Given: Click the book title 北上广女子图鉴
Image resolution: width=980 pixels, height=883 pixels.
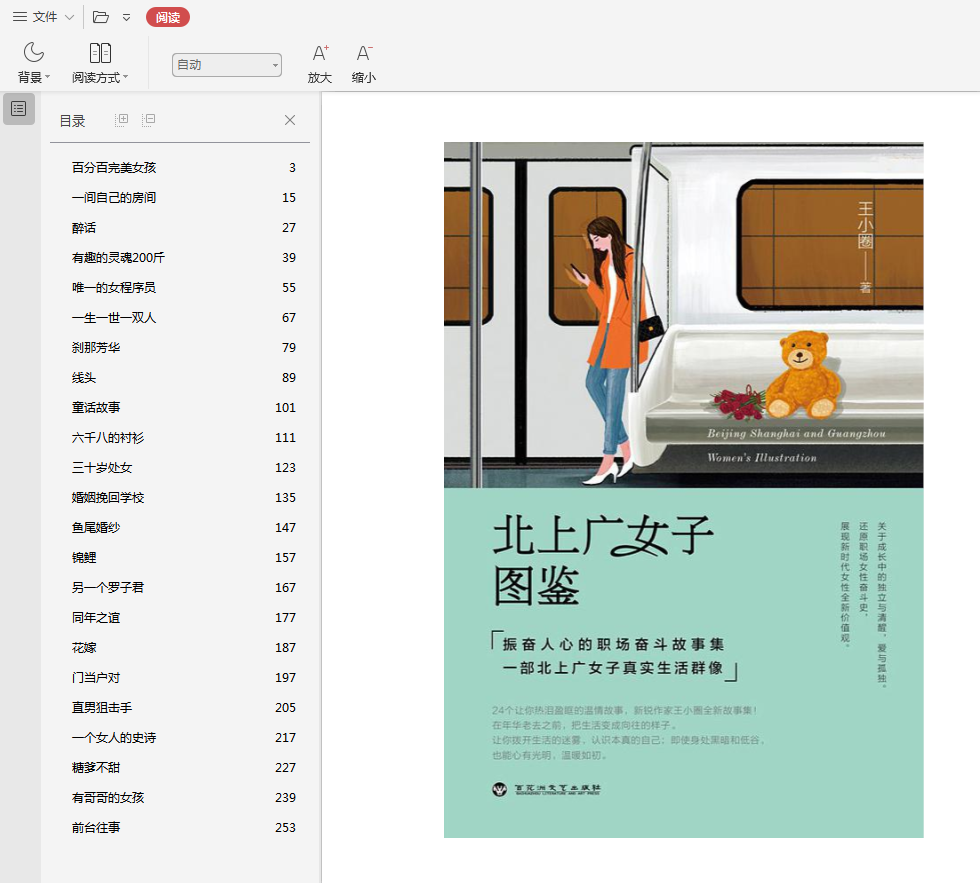Looking at the screenshot, I should 602,561.
